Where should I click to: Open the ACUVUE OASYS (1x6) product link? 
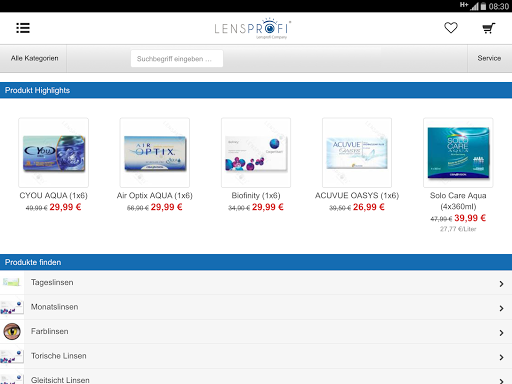(357, 195)
